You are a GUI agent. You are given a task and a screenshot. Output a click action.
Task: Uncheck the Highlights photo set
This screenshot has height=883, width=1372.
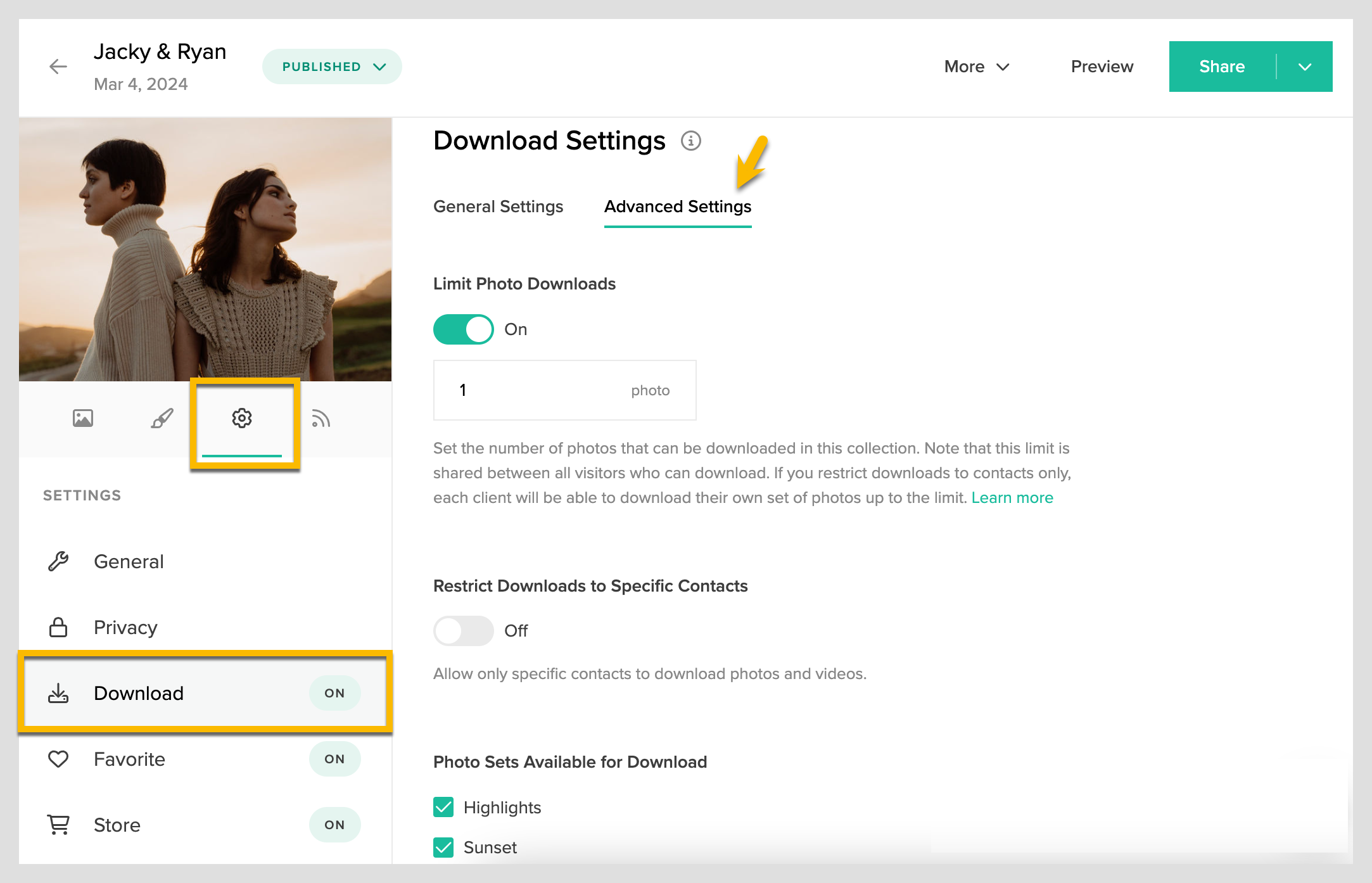(443, 807)
